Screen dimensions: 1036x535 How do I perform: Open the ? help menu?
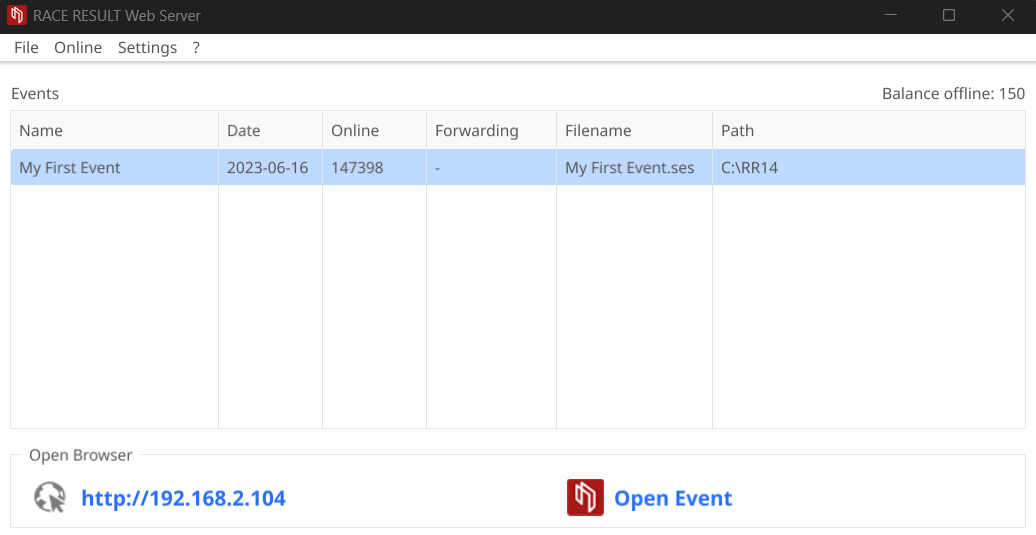click(196, 48)
